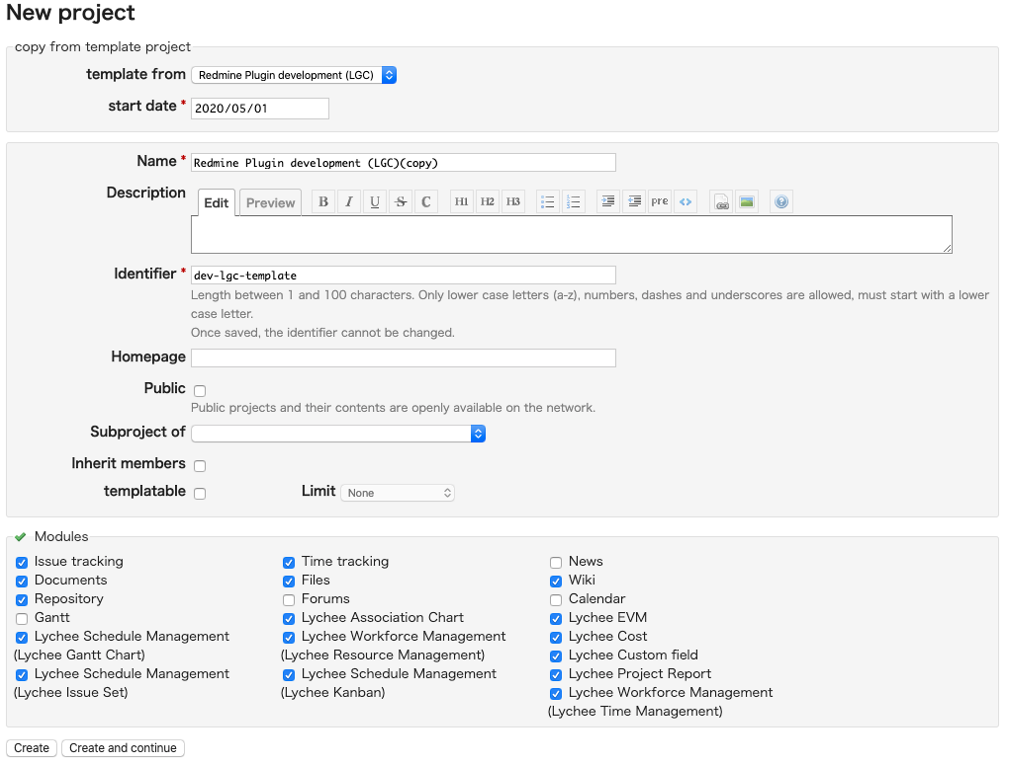The height and width of the screenshot is (760, 1024).
Task: Click Create and continue button
Action: [123, 748]
